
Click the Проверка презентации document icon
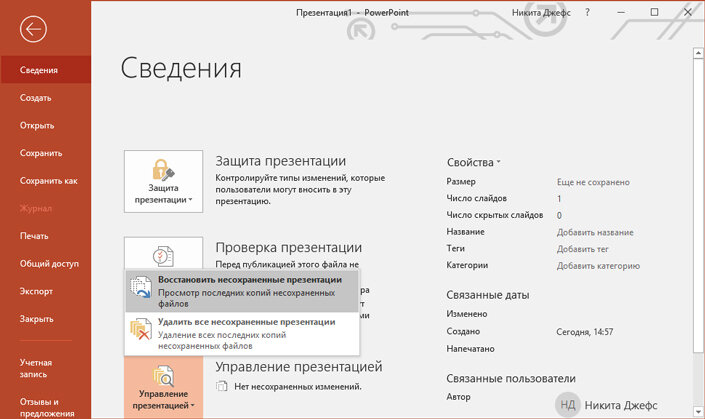click(x=163, y=255)
